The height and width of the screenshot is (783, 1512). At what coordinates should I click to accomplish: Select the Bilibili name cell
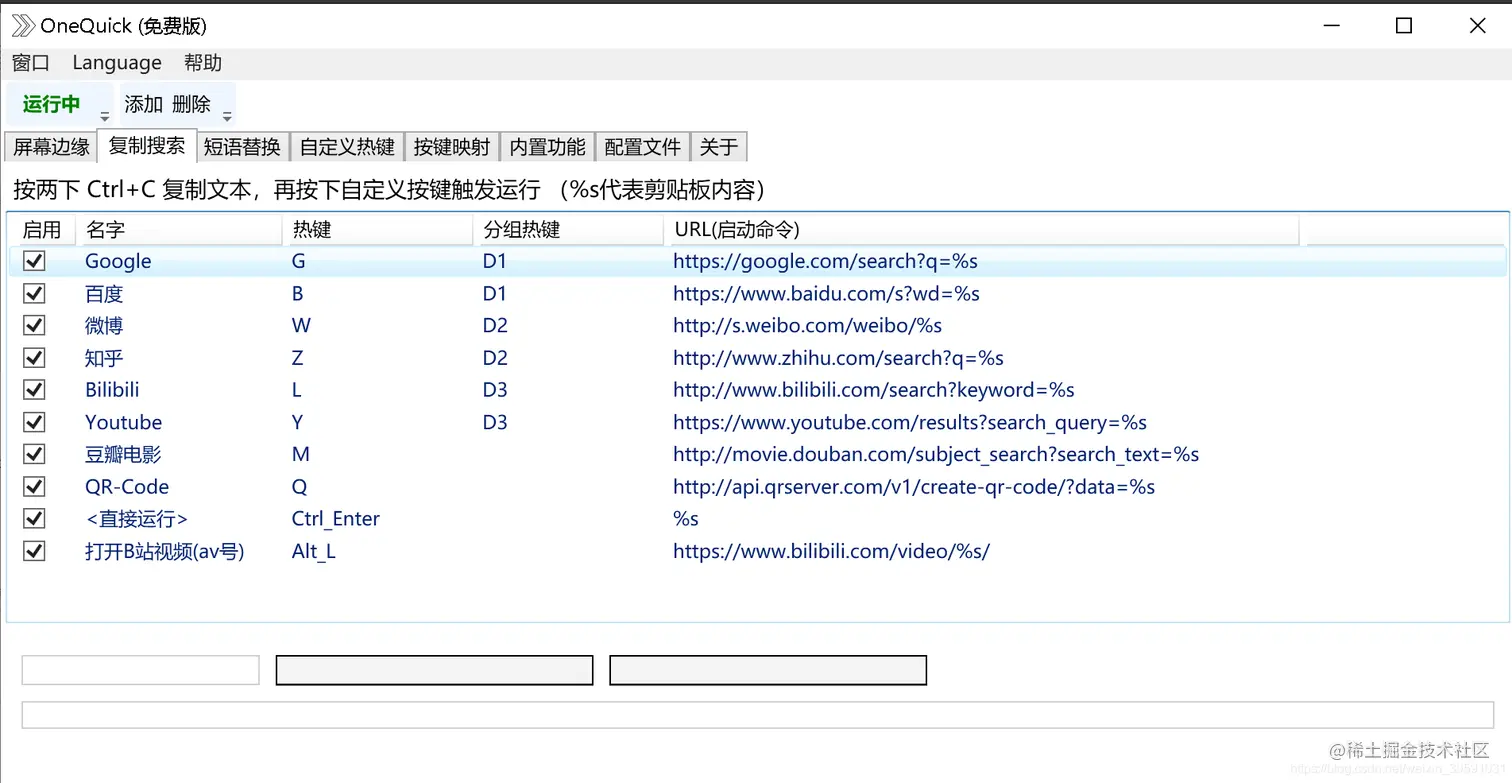click(112, 390)
